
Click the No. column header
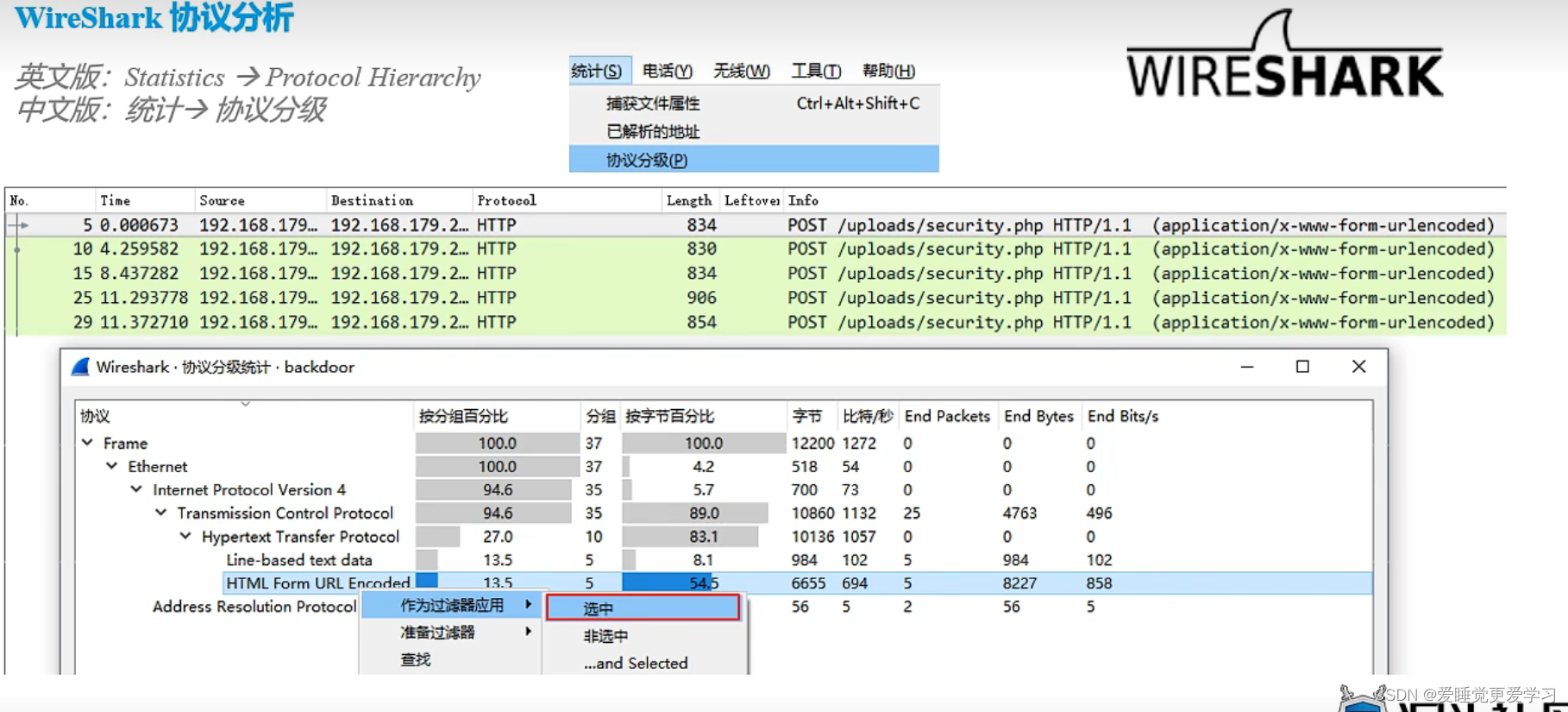tap(49, 200)
